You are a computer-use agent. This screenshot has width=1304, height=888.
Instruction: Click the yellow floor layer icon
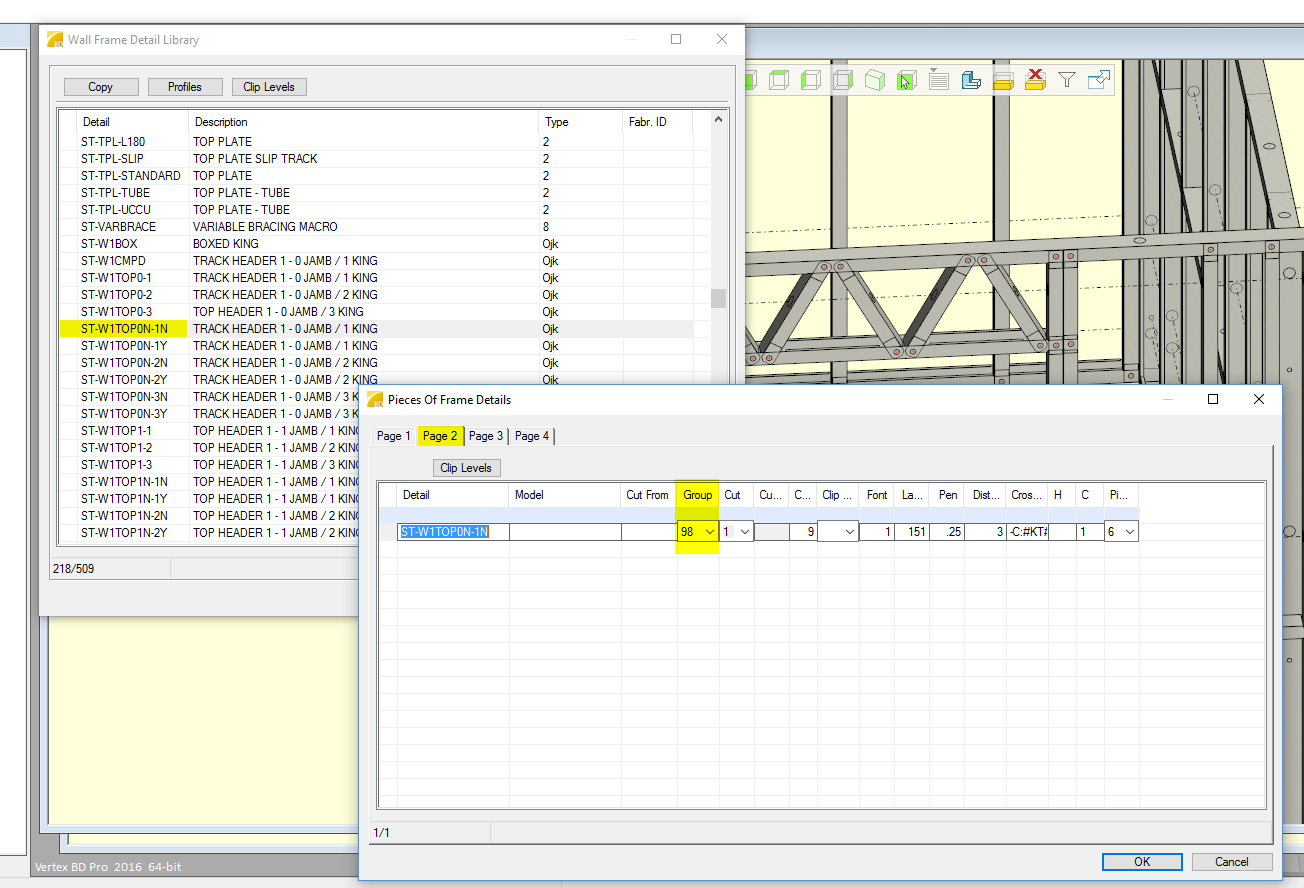tap(1003, 80)
